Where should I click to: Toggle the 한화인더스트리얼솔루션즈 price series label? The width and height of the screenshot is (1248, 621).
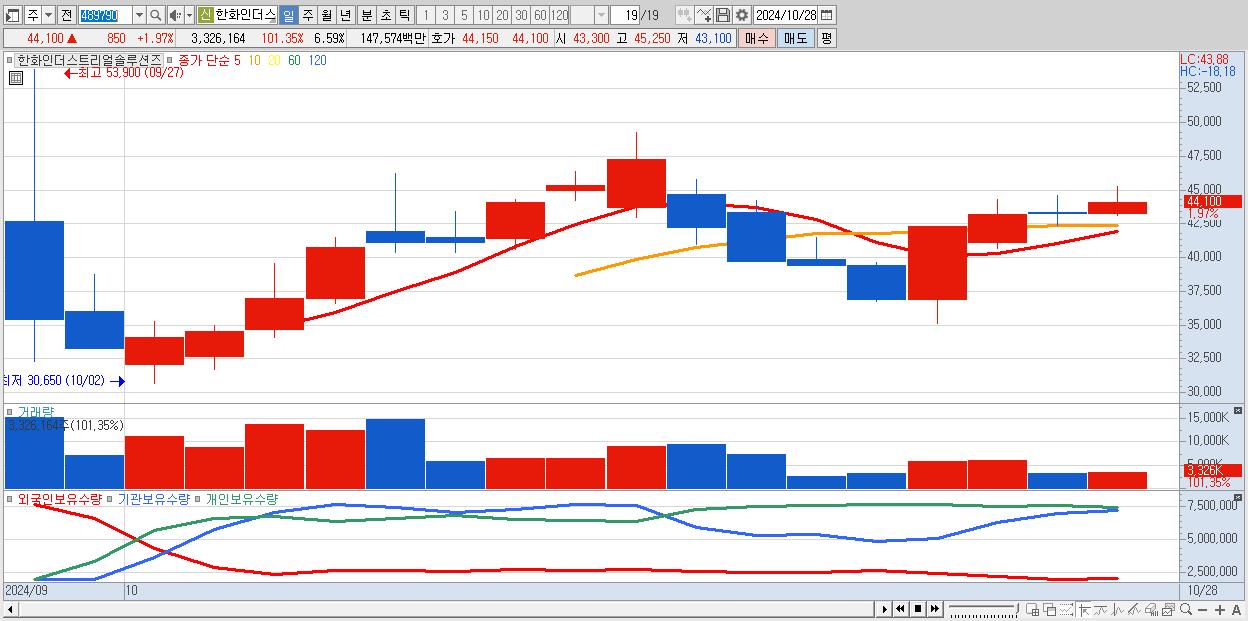click(89, 60)
